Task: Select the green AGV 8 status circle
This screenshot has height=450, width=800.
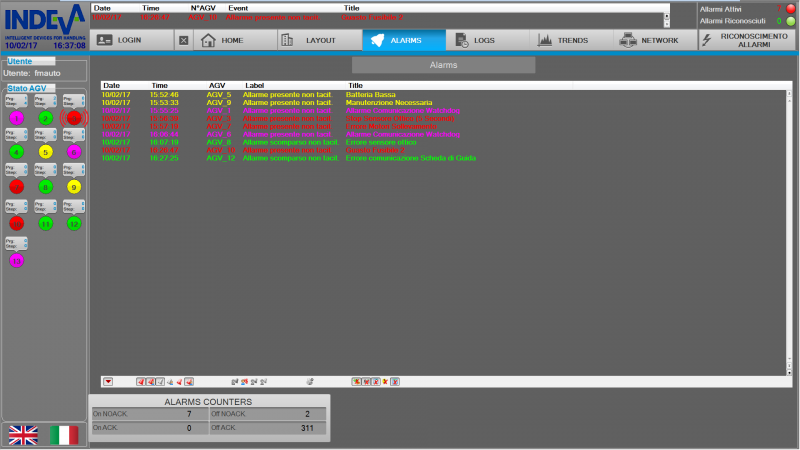Action: [x=45, y=187]
